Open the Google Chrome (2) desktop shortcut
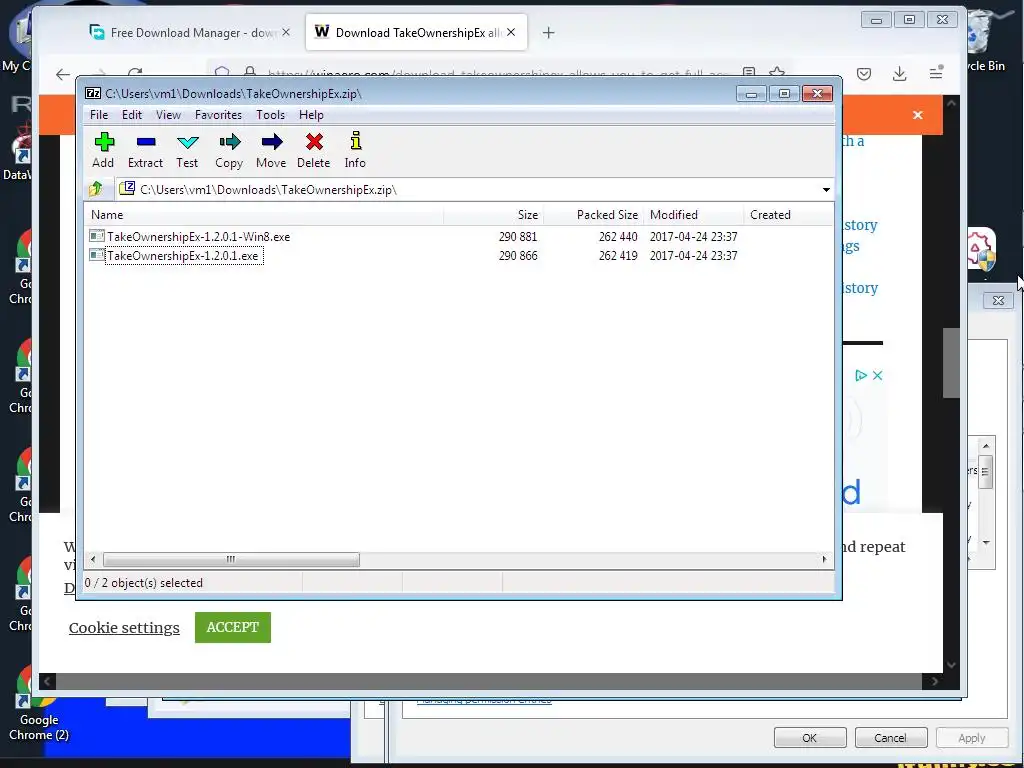 (38, 705)
